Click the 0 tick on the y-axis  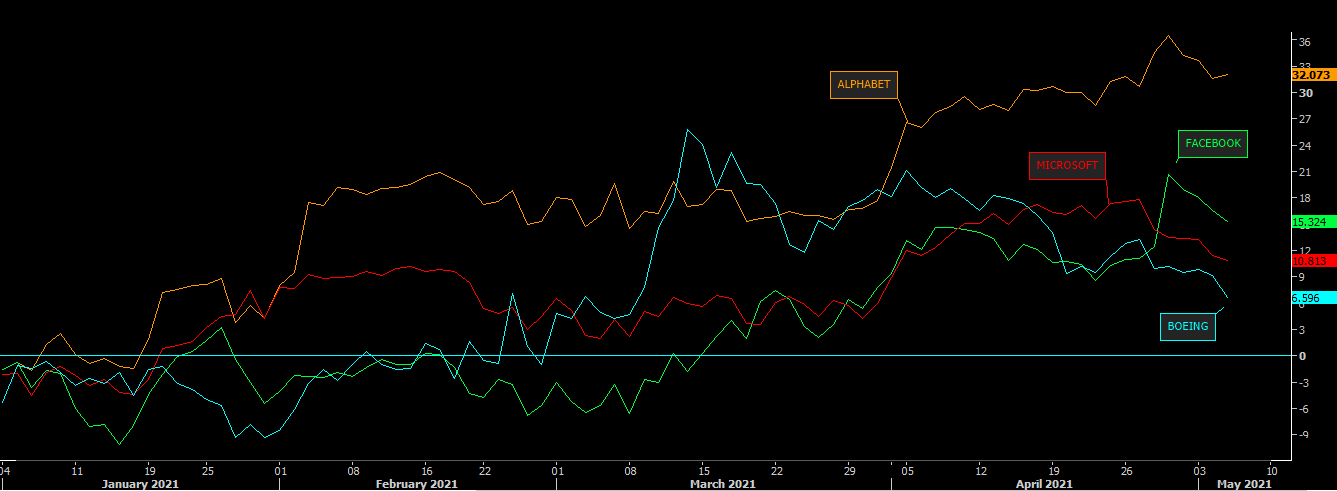point(1301,356)
